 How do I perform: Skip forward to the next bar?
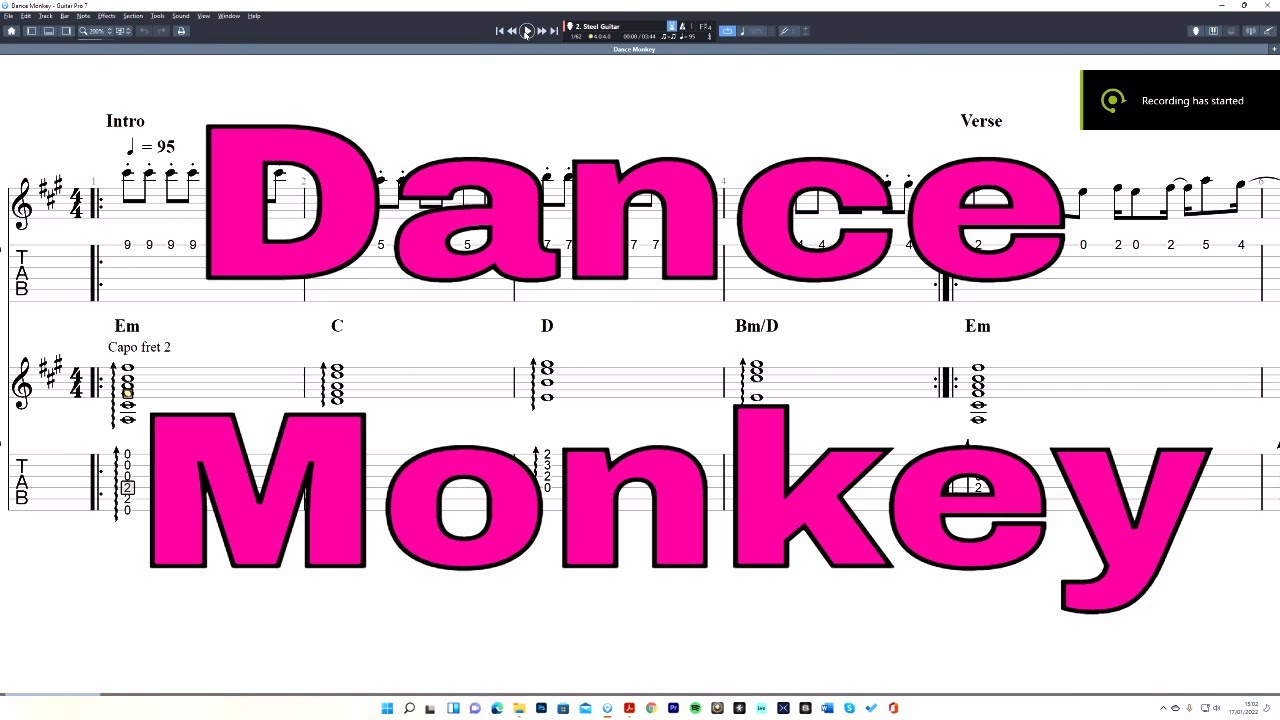point(541,31)
